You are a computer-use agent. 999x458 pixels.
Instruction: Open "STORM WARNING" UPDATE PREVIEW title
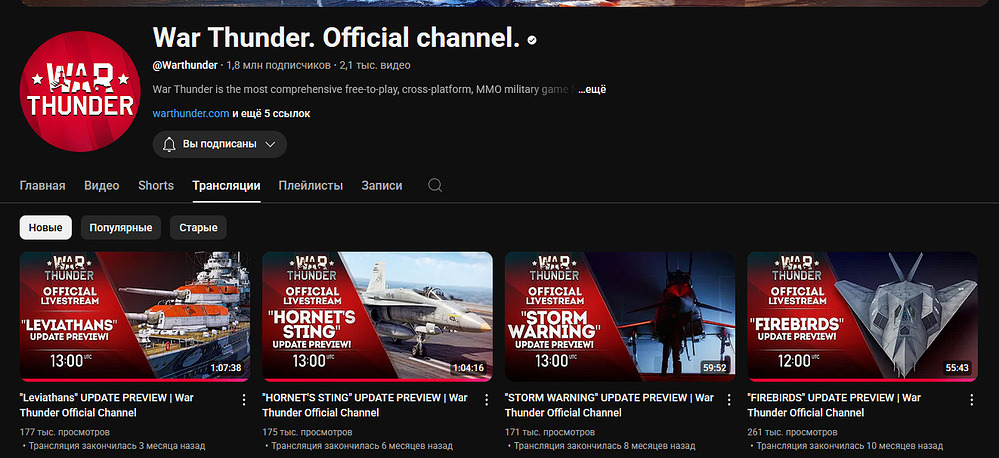(609, 405)
